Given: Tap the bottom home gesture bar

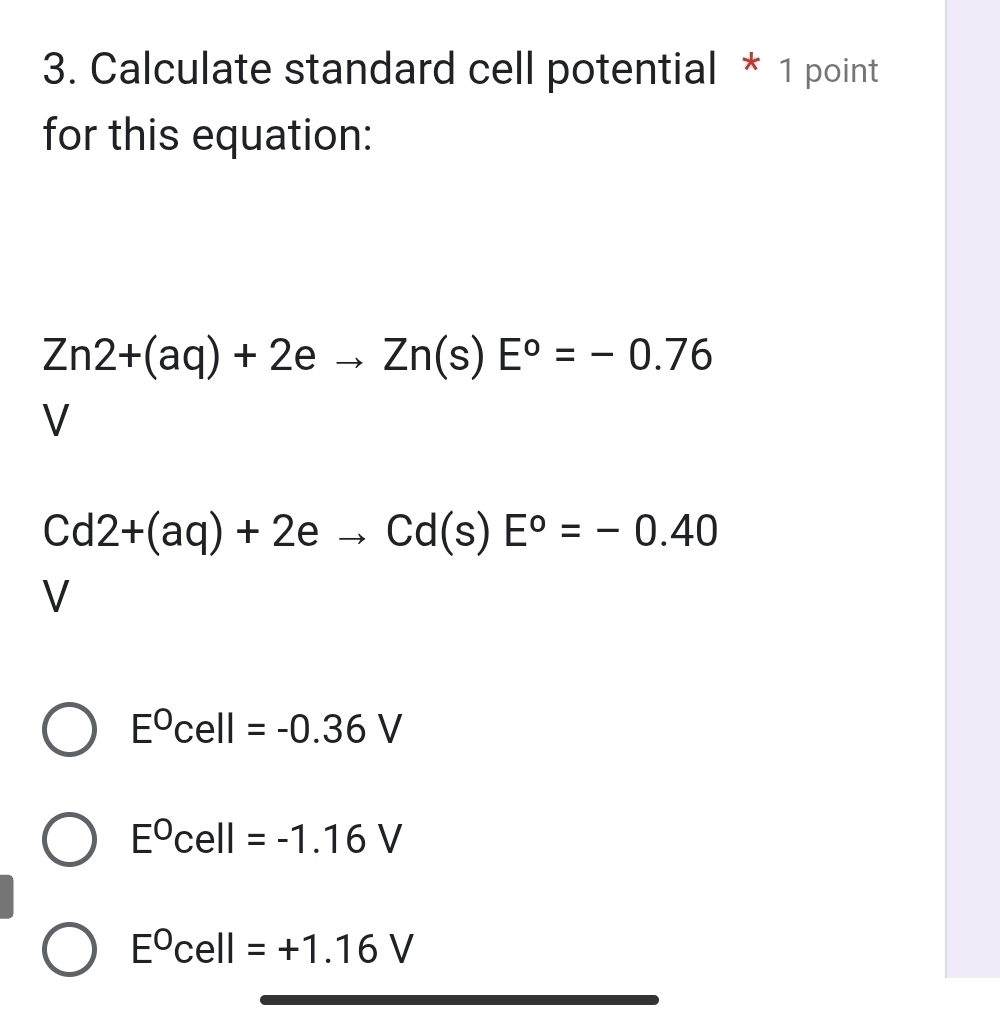Looking at the screenshot, I should pyautogui.click(x=459, y=999).
